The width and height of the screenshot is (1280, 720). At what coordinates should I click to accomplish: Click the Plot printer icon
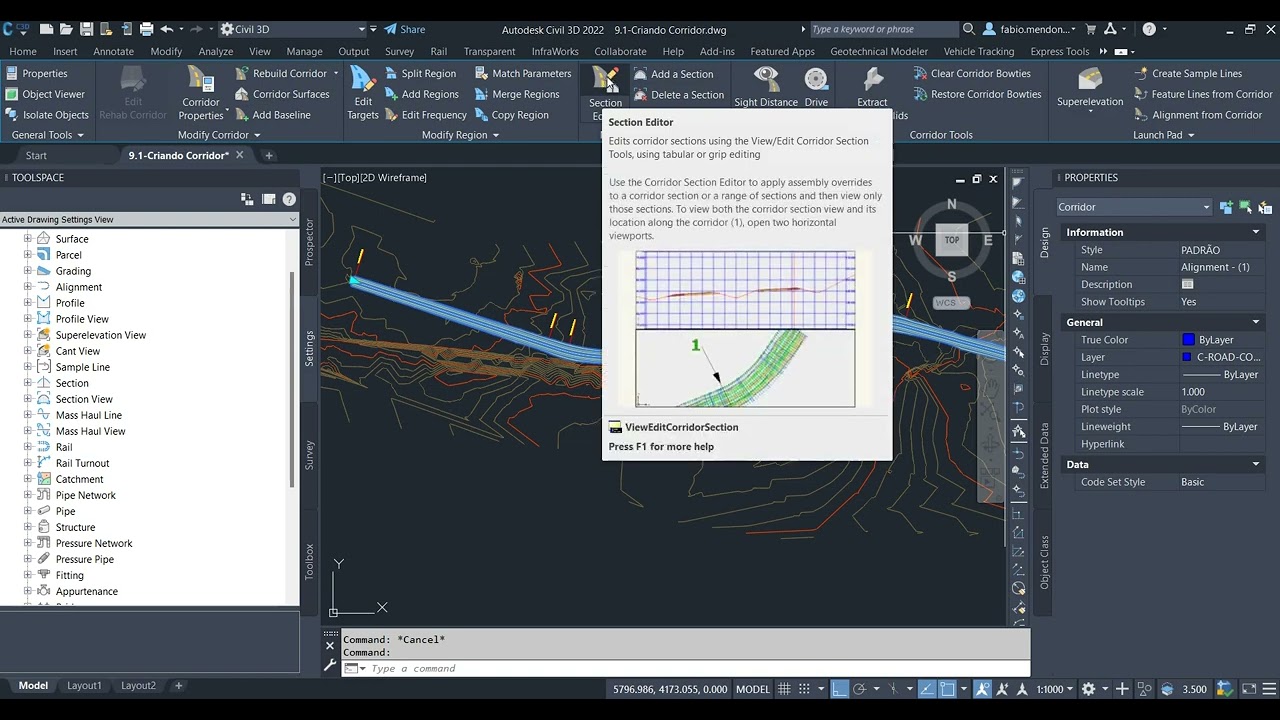click(146, 29)
